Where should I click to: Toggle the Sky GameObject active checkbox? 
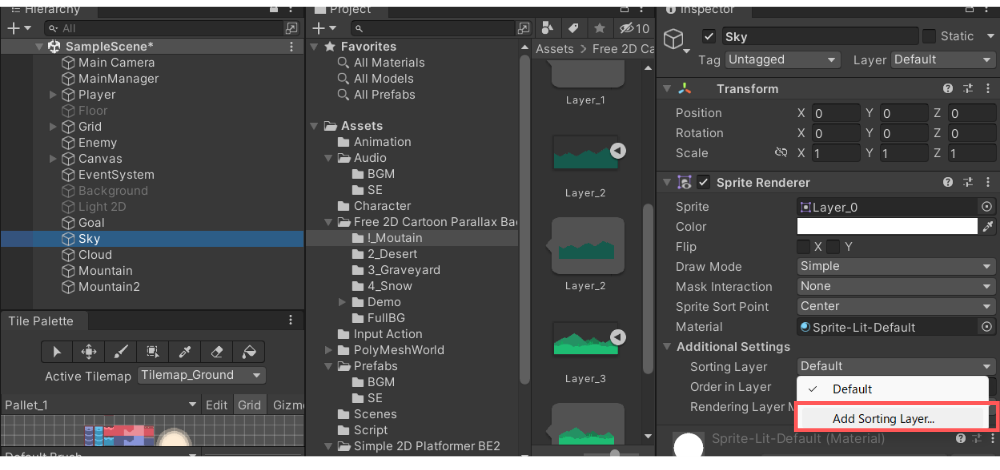(709, 37)
